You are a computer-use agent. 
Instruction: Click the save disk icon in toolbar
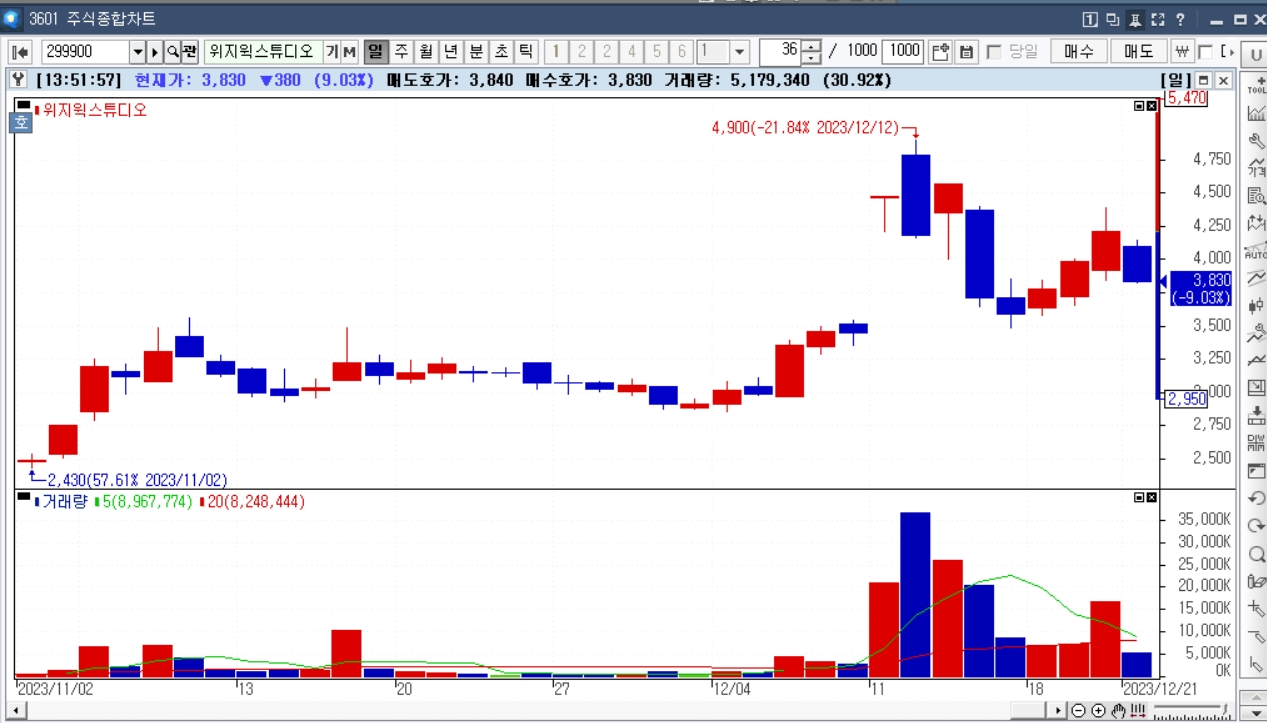pyautogui.click(x=966, y=52)
